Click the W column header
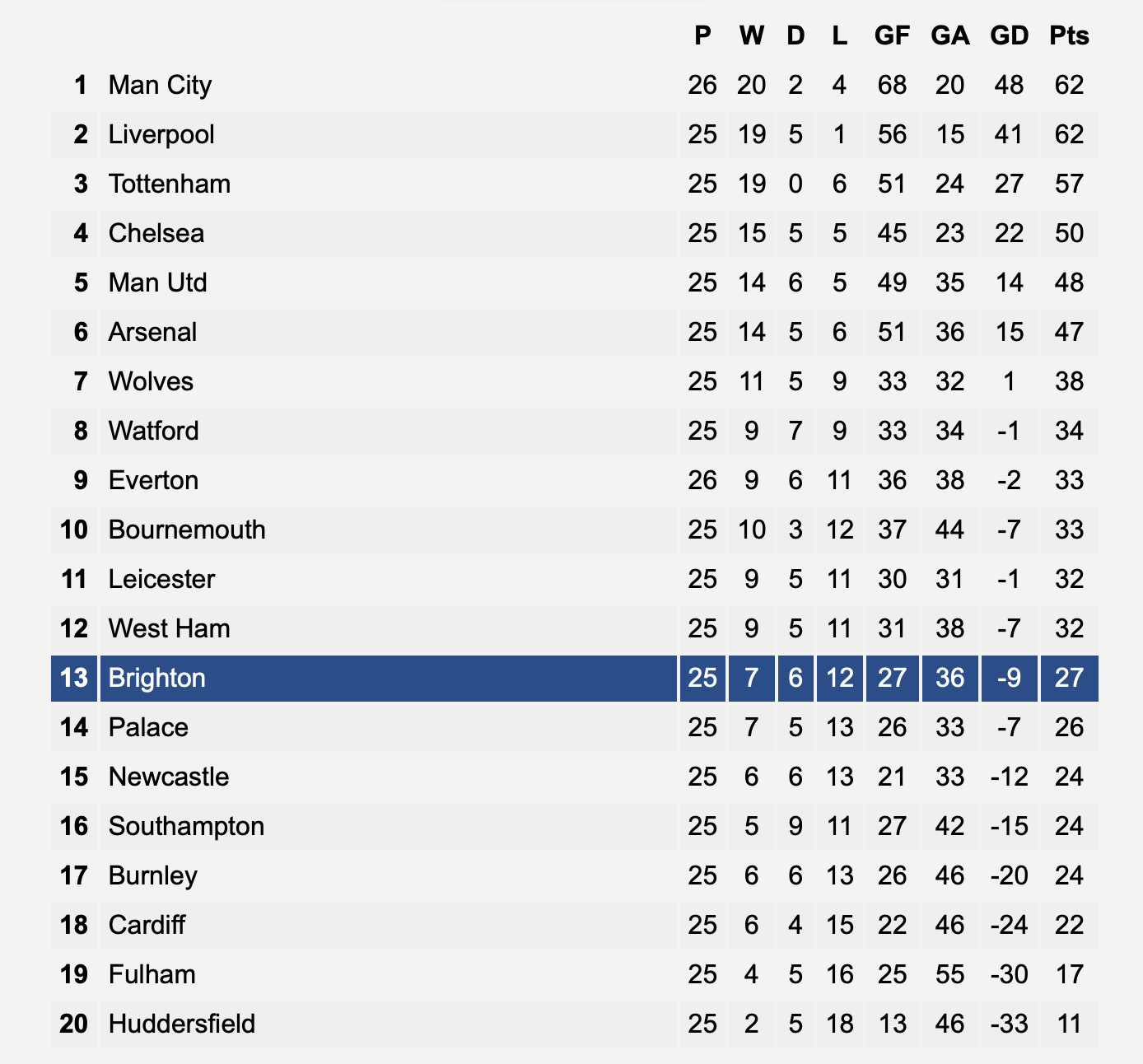Screen dimensions: 1143x1064 (x=751, y=35)
